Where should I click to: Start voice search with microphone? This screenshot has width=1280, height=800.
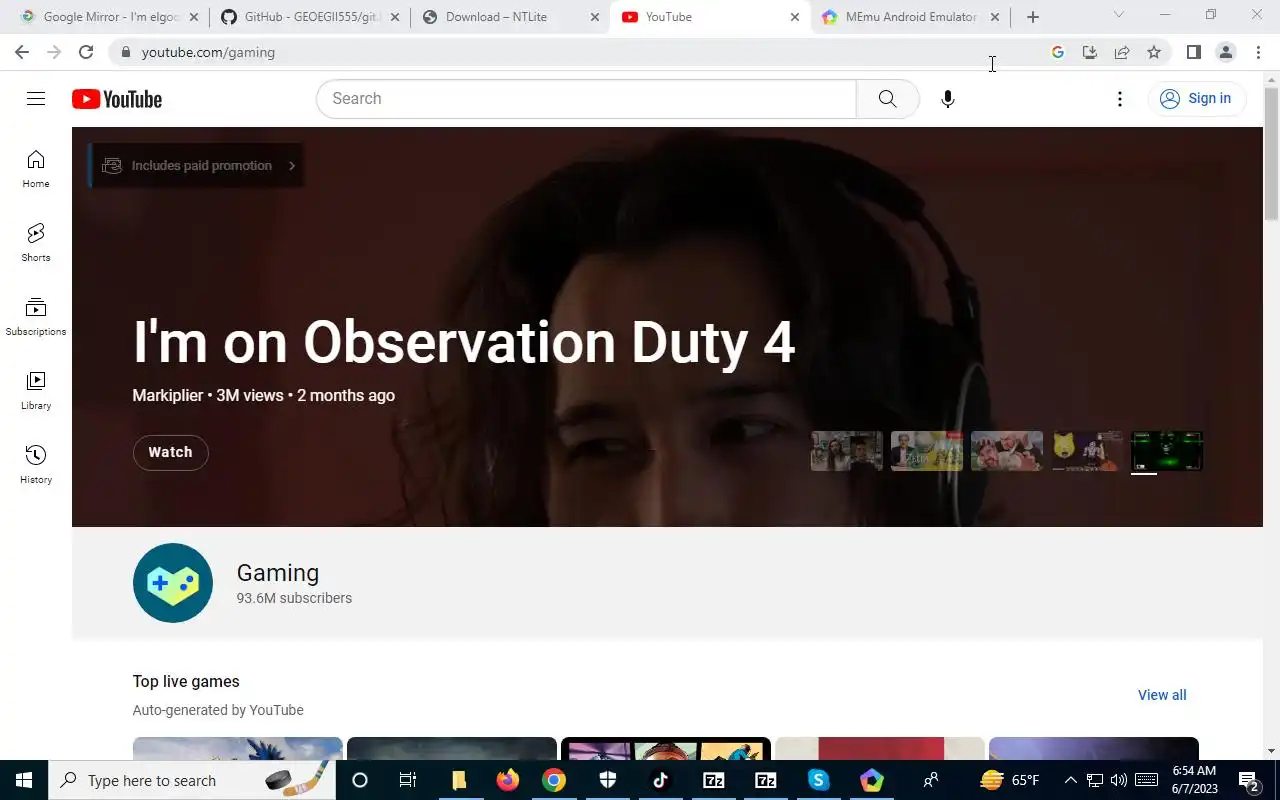coord(948,98)
